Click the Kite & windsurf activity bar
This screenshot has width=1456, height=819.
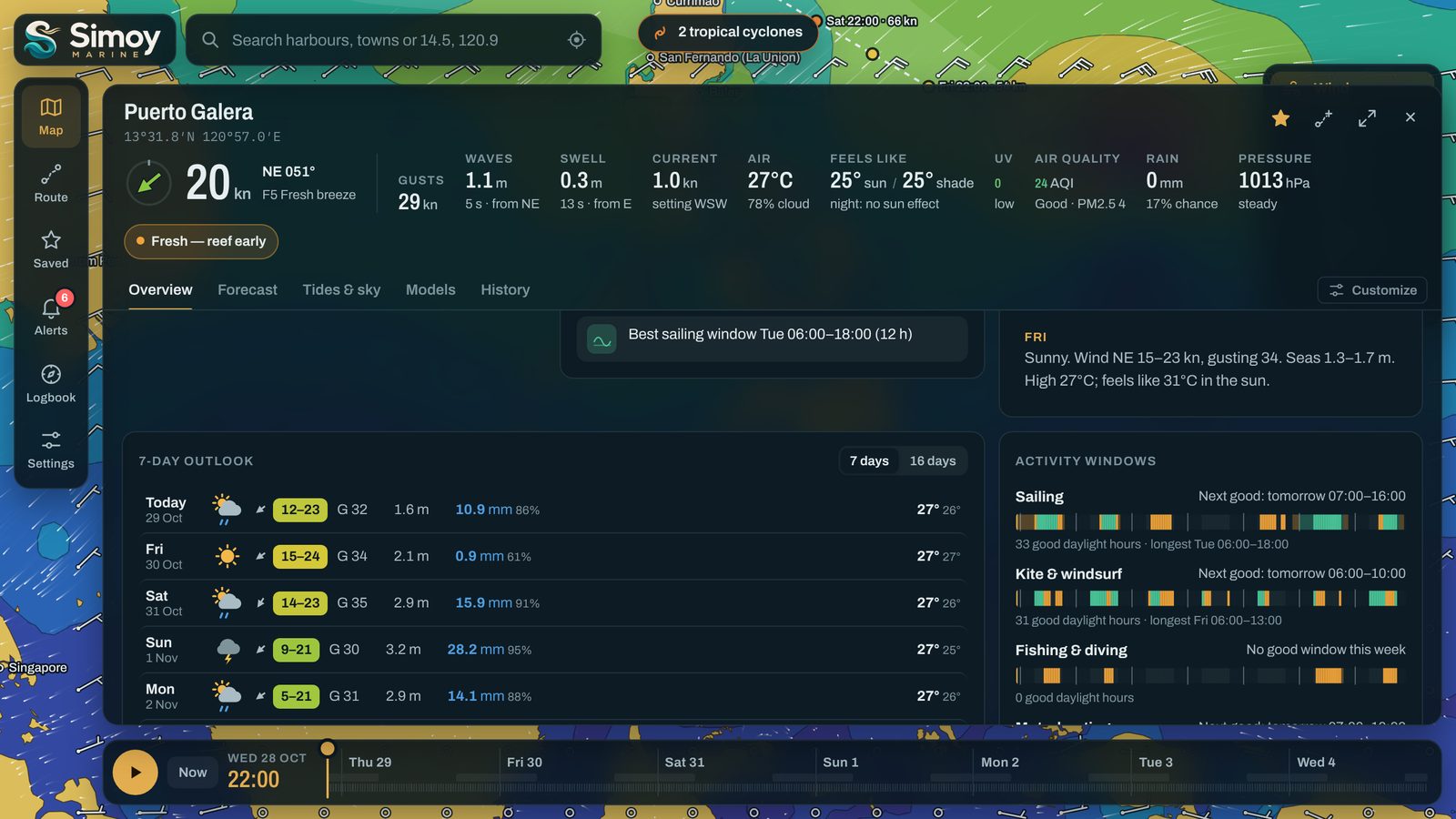pyautogui.click(x=1210, y=598)
